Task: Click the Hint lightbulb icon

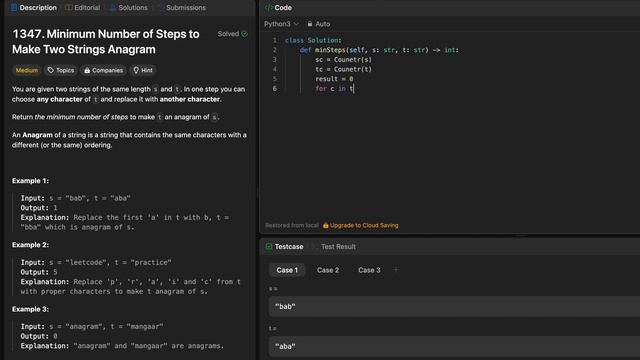Action: tap(136, 70)
